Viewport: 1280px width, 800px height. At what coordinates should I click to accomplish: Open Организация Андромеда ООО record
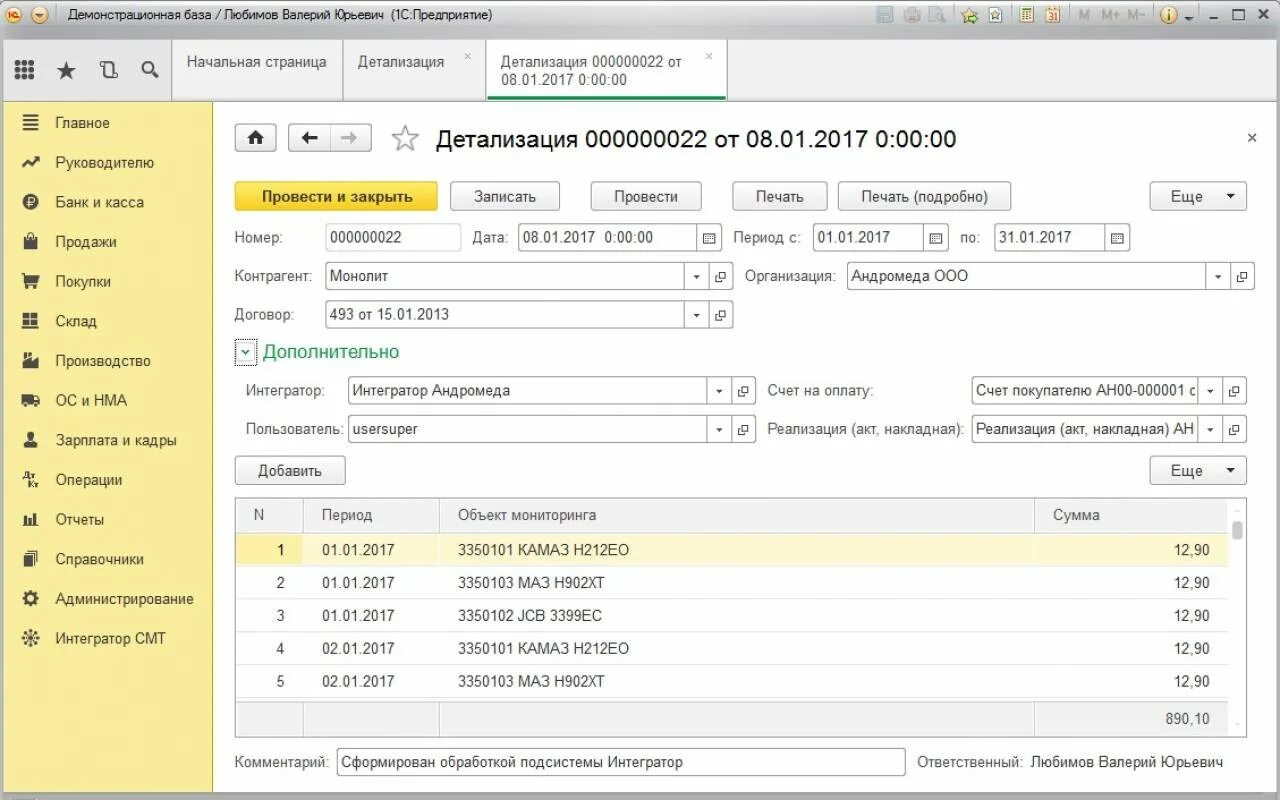point(1242,277)
